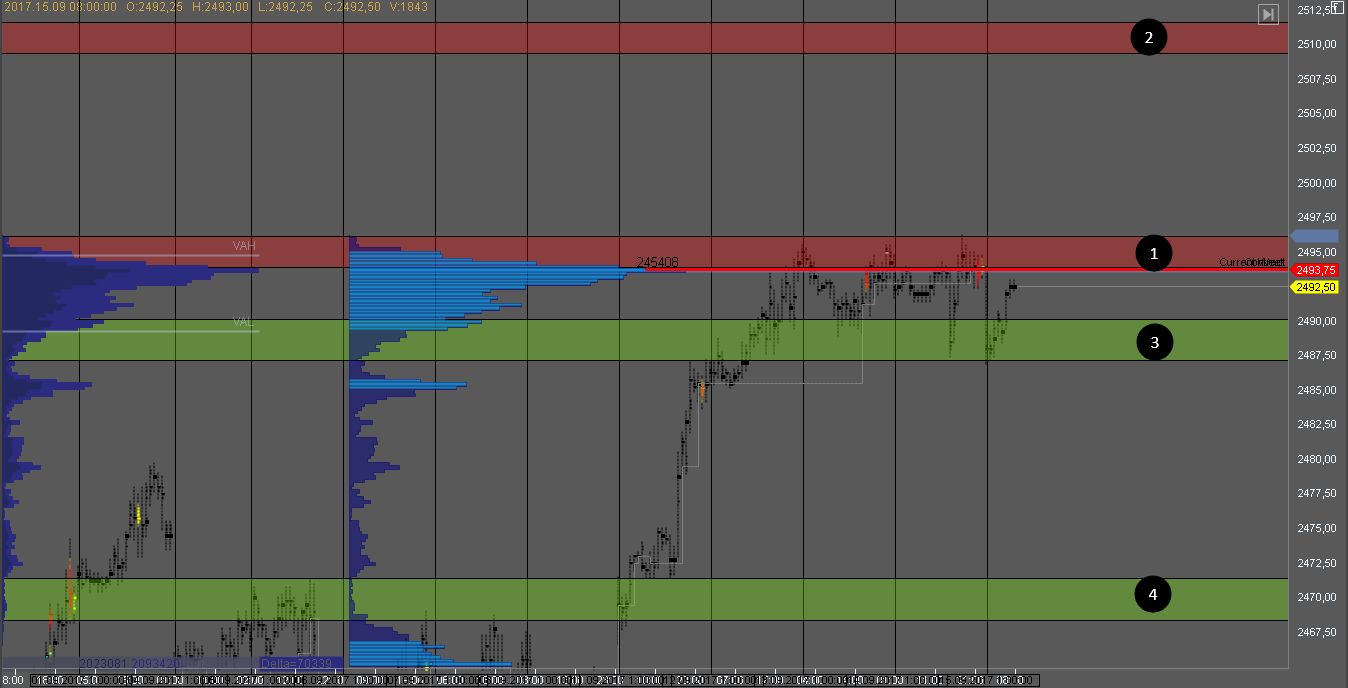This screenshot has height=688, width=1348.
Task: Click the black circle marker numbered 2
Action: pos(1148,38)
